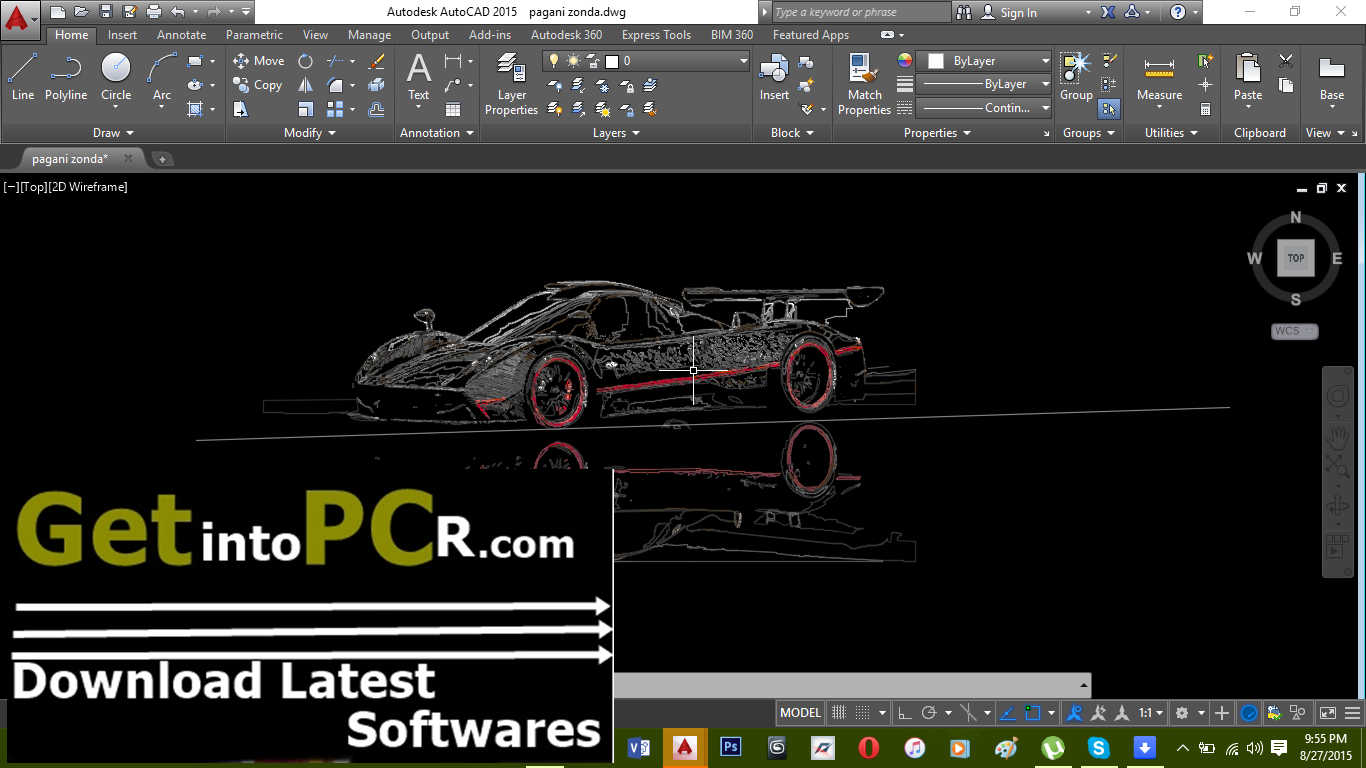Open the Manage ribbon tab
Image resolution: width=1366 pixels, height=768 pixels.
369,35
